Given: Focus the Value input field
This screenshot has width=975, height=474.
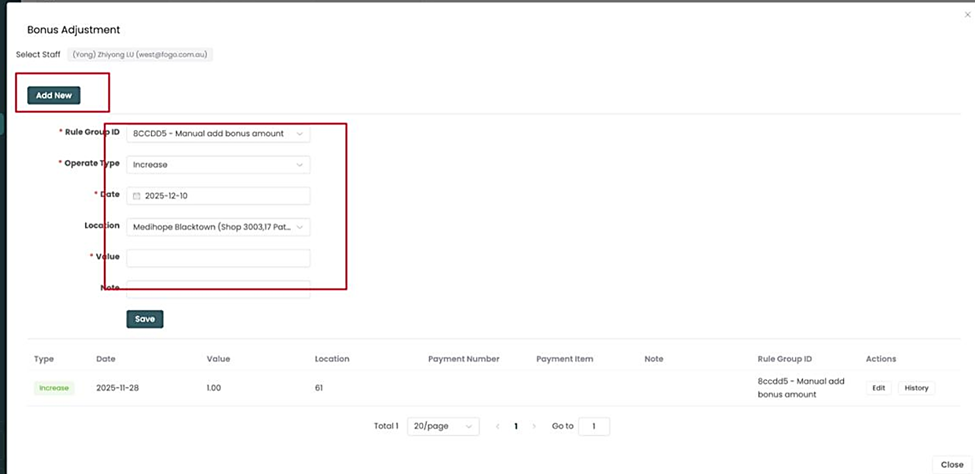Looking at the screenshot, I should [218, 258].
